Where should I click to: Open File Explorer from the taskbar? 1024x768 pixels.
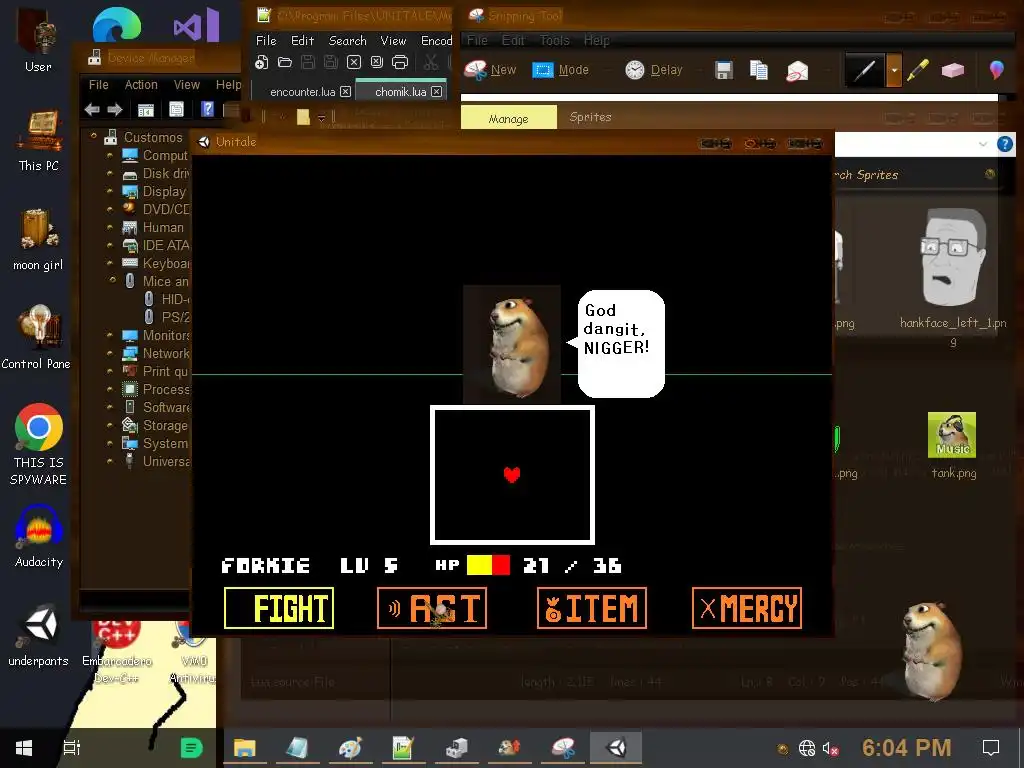pos(244,748)
